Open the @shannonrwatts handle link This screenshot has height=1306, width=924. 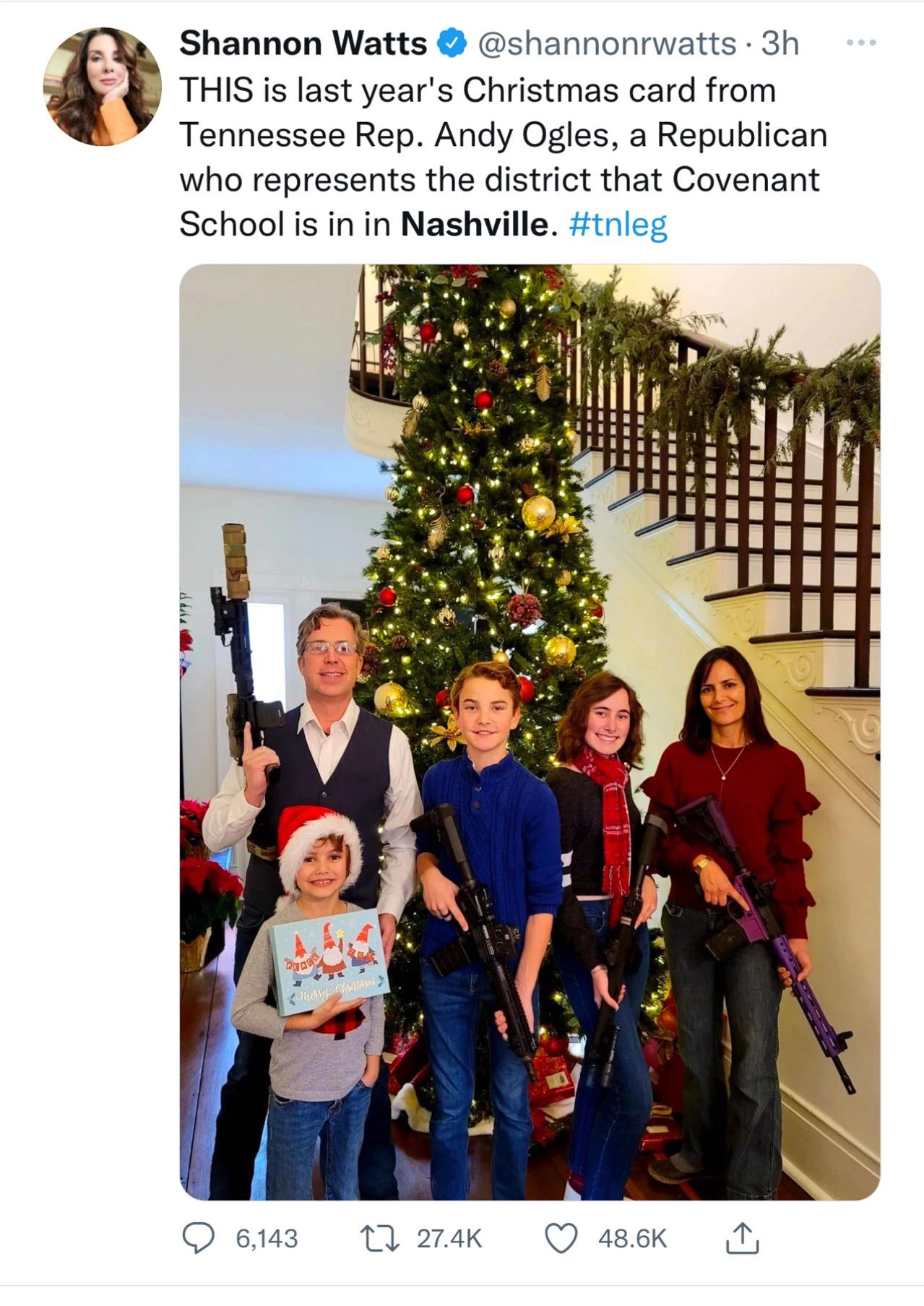[608, 44]
